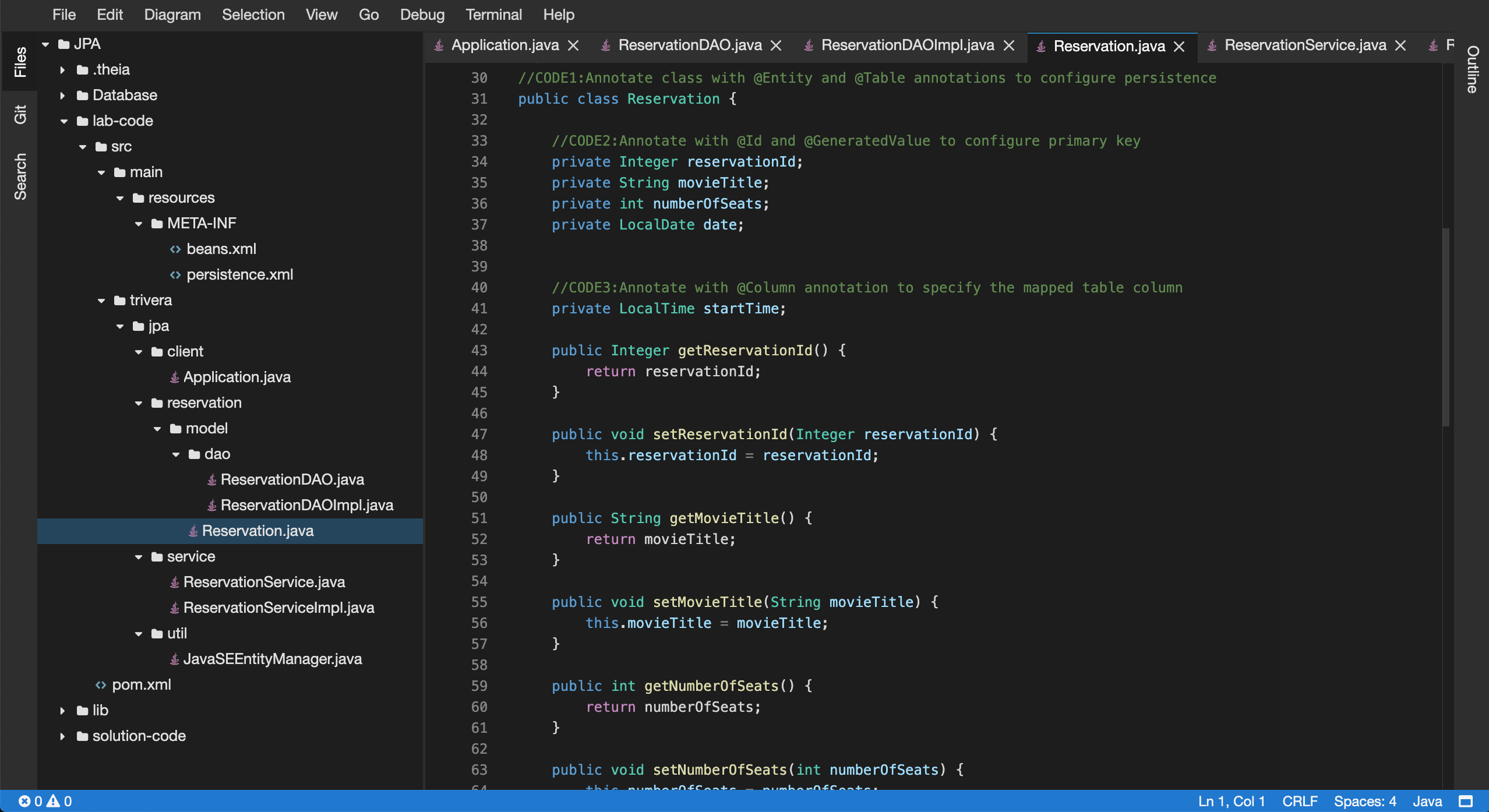This screenshot has height=812, width=1489.
Task: Click the lib folder icon
Action: (x=82, y=711)
